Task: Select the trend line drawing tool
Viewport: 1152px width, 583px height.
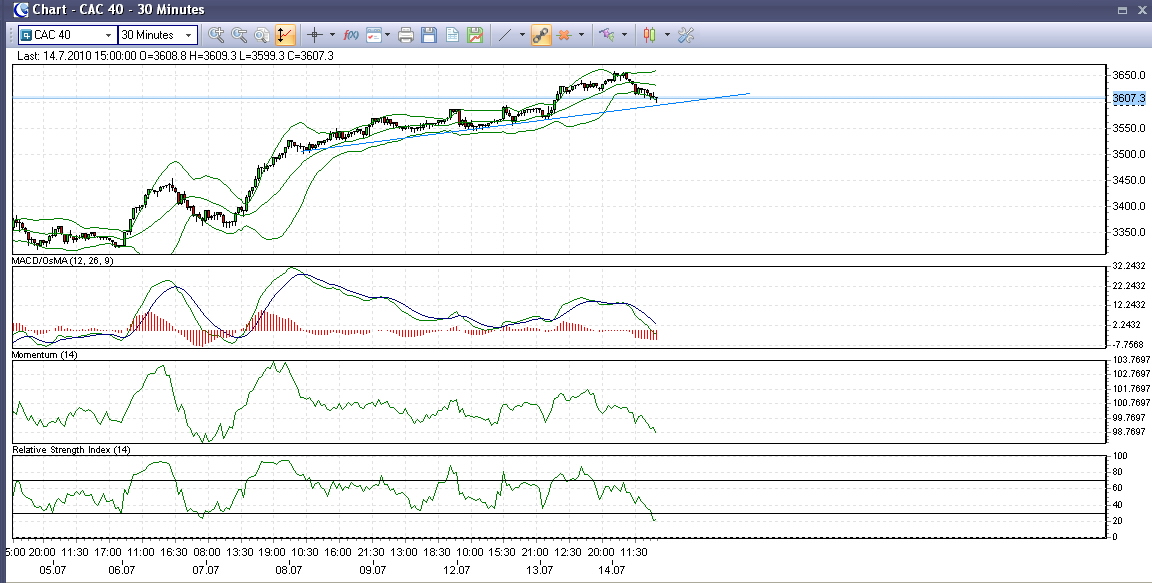Action: [505, 35]
